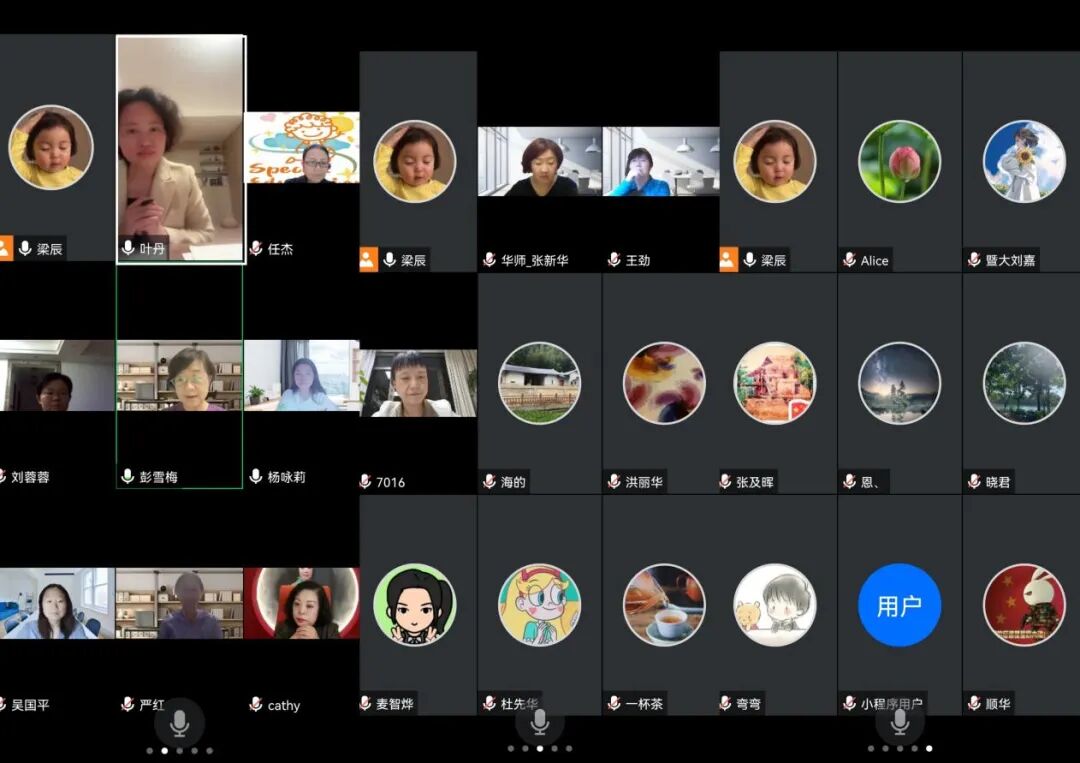Select 杨咏莉's video tile
Viewport: 1080px width, 763px height.
pos(302,375)
